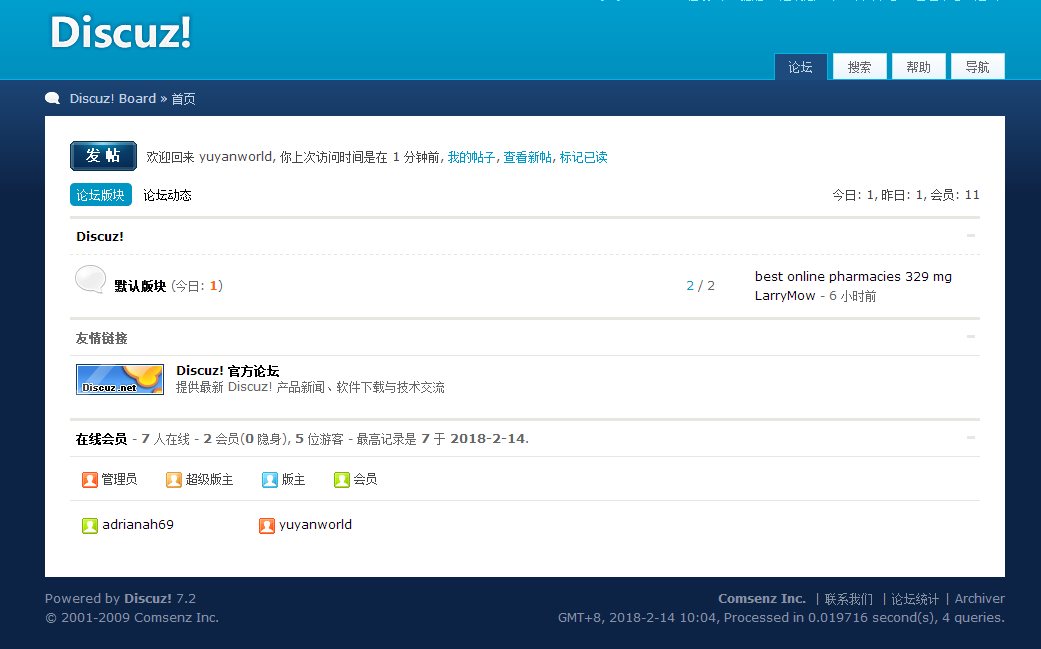
Task: Select the 论坛版块 tab
Action: click(x=101, y=195)
